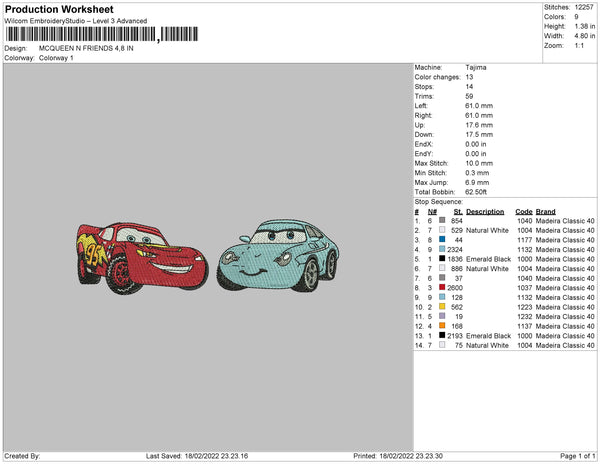Click the Colorway 1 value

[x=56, y=58]
